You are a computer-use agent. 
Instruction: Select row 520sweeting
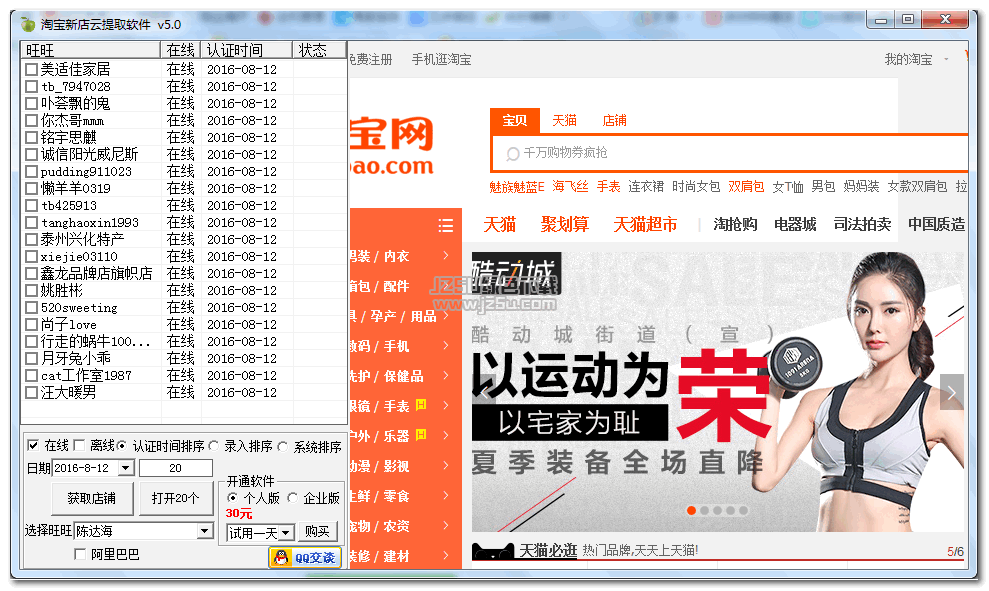(184, 308)
